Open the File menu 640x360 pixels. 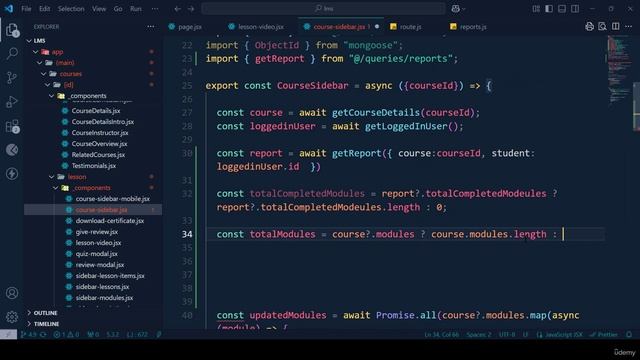pyautogui.click(x=26, y=9)
